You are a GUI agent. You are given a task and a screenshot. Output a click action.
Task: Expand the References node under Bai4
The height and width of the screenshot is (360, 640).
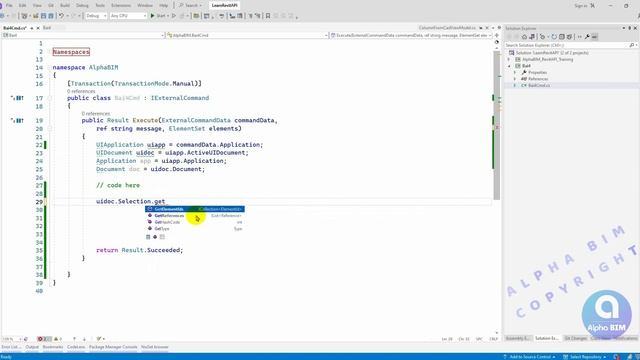[515, 79]
